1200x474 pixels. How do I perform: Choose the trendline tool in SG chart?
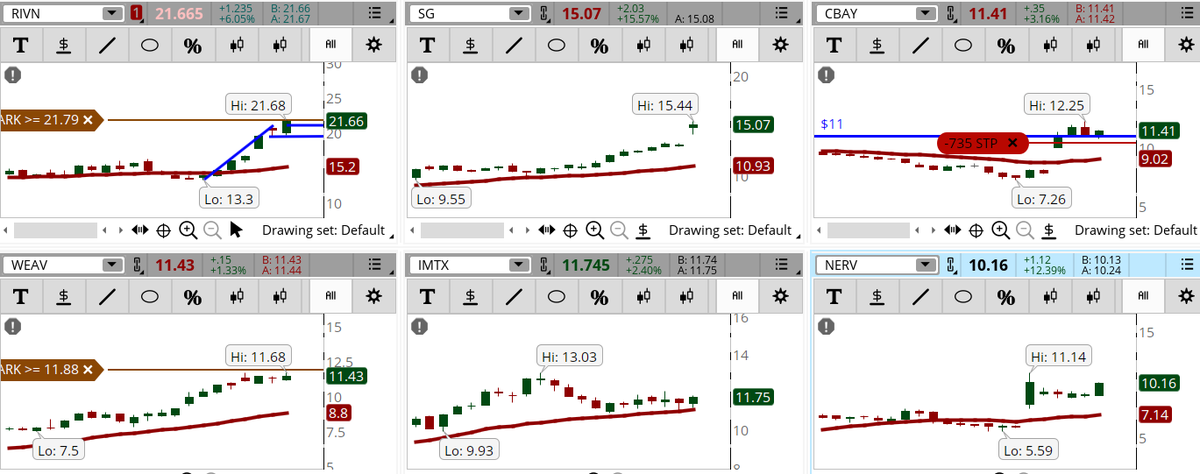(513, 45)
